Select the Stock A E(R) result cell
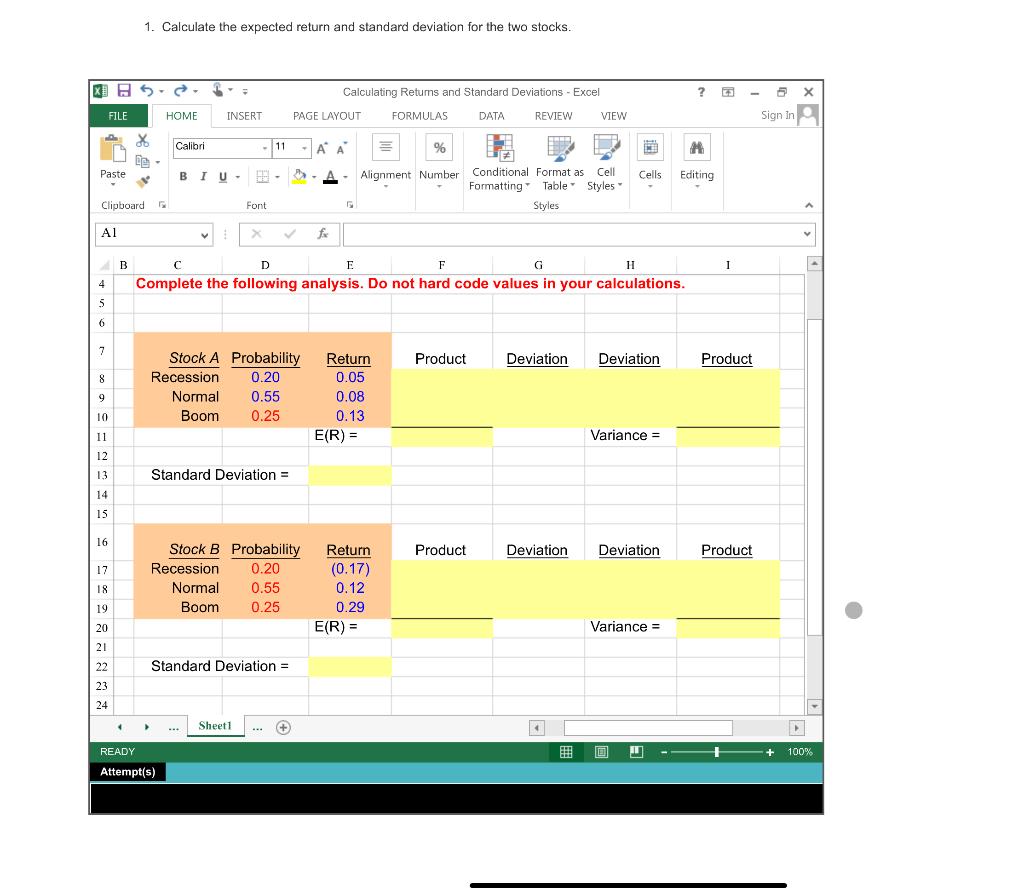This screenshot has height=895, width=1024. pos(441,436)
